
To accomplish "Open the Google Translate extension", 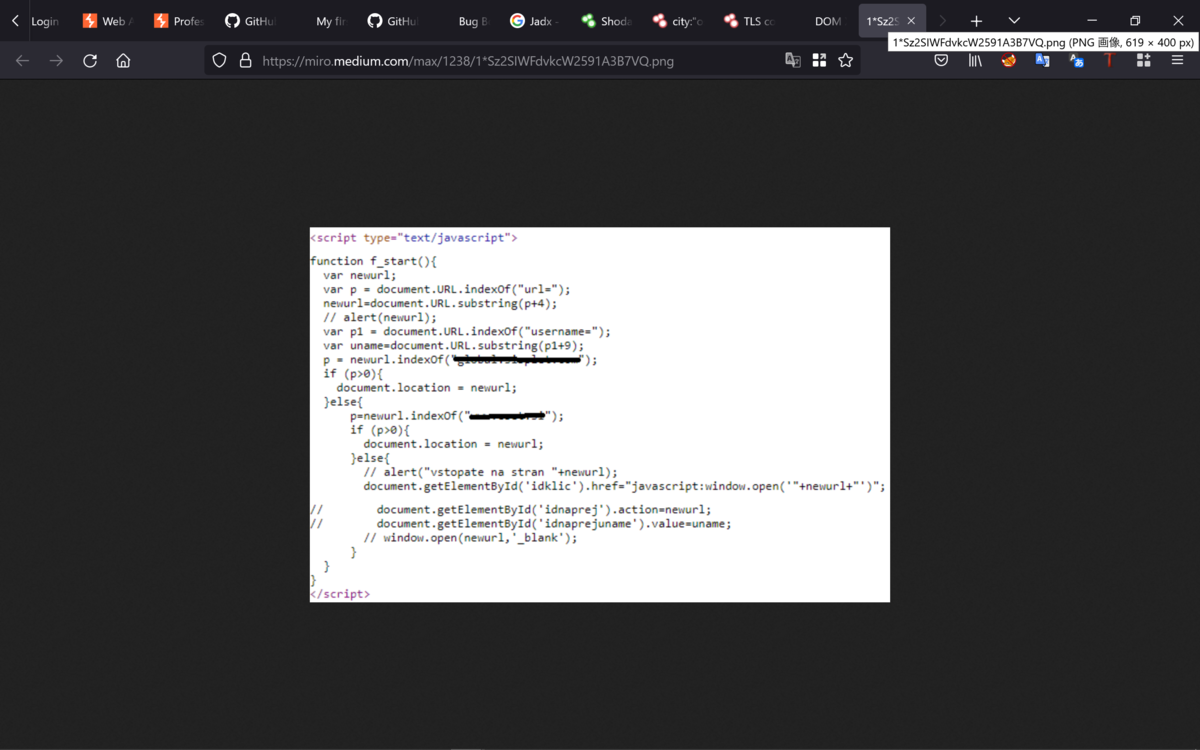I will [1043, 61].
